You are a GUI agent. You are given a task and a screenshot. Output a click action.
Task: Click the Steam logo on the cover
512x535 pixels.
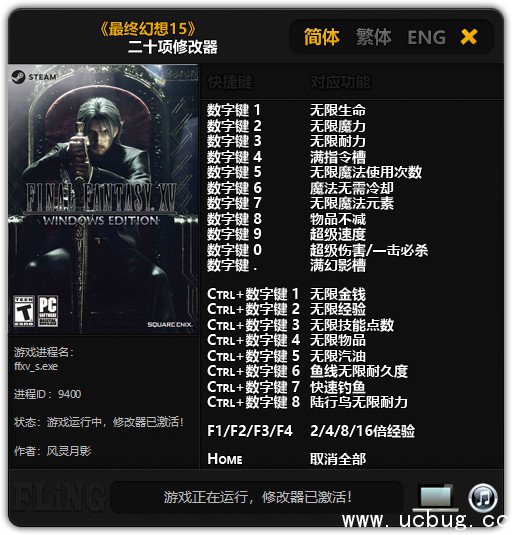pos(18,77)
